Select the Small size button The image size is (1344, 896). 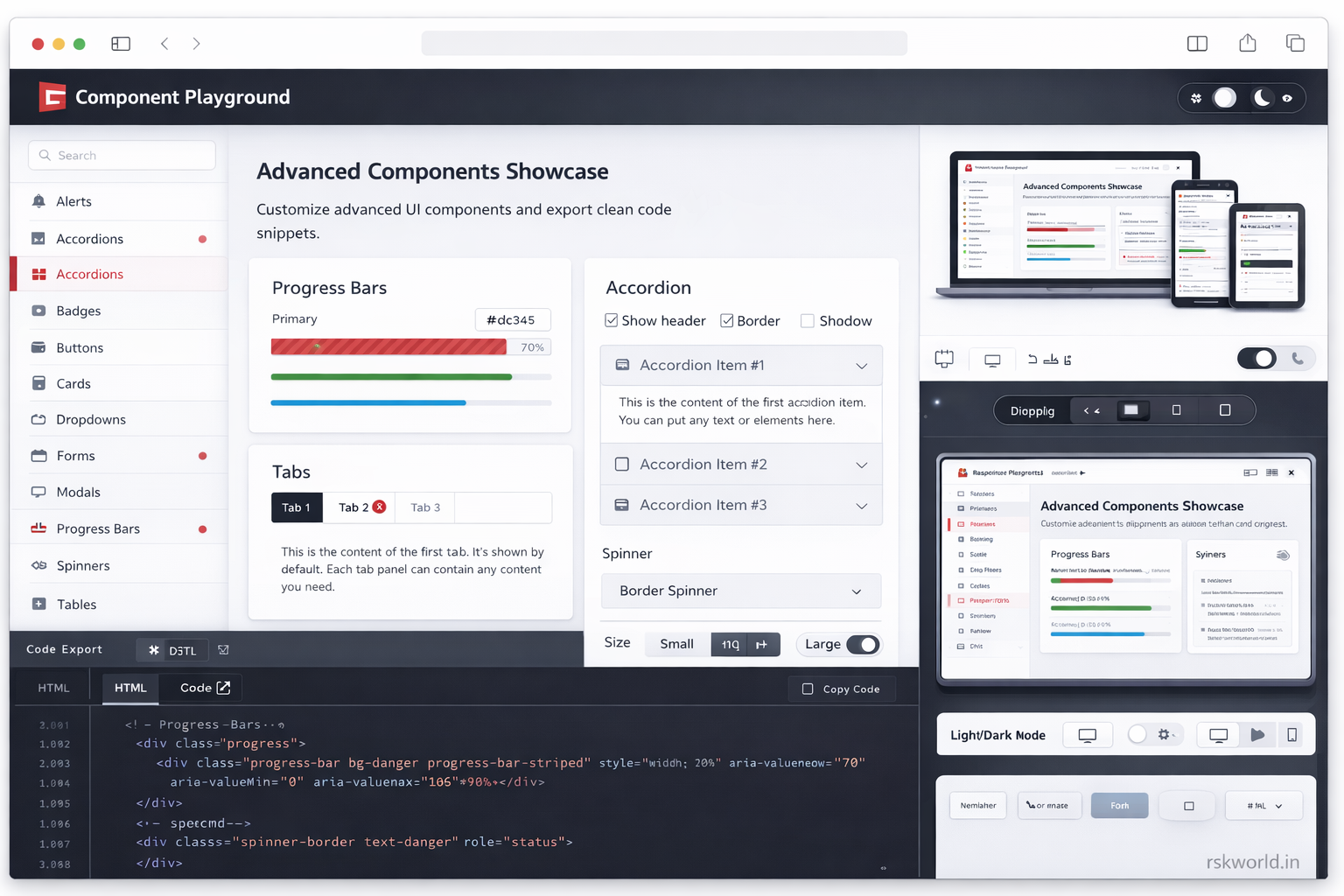[676, 644]
